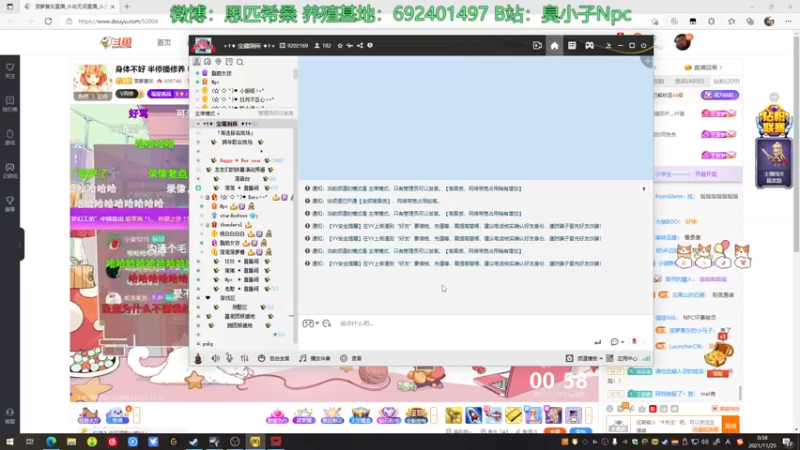Image resolution: width=800 pixels, height=450 pixels.
Task: Open the trophy icon in Douyu sidebar
Action: pos(10,204)
